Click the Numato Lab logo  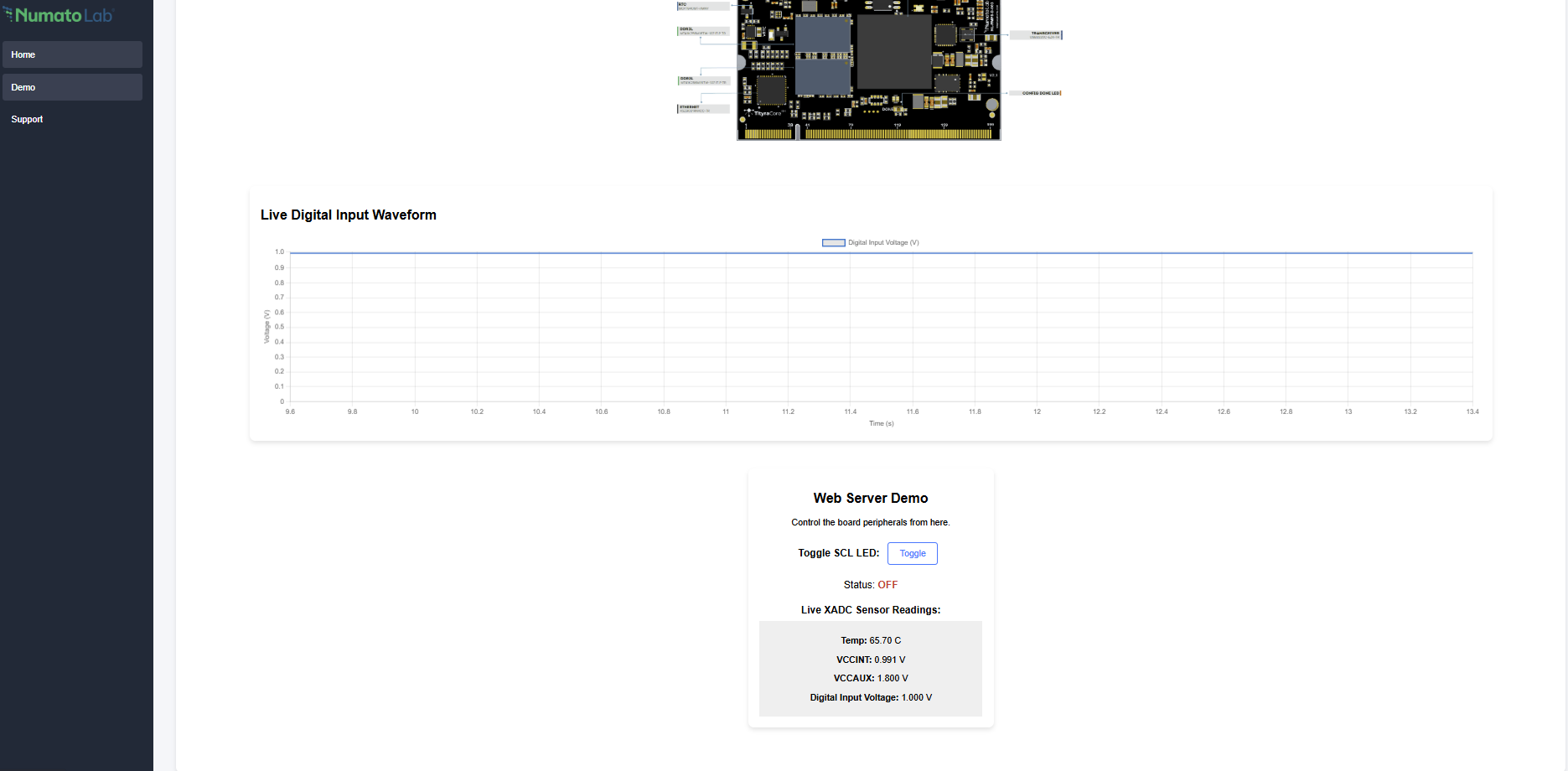59,15
